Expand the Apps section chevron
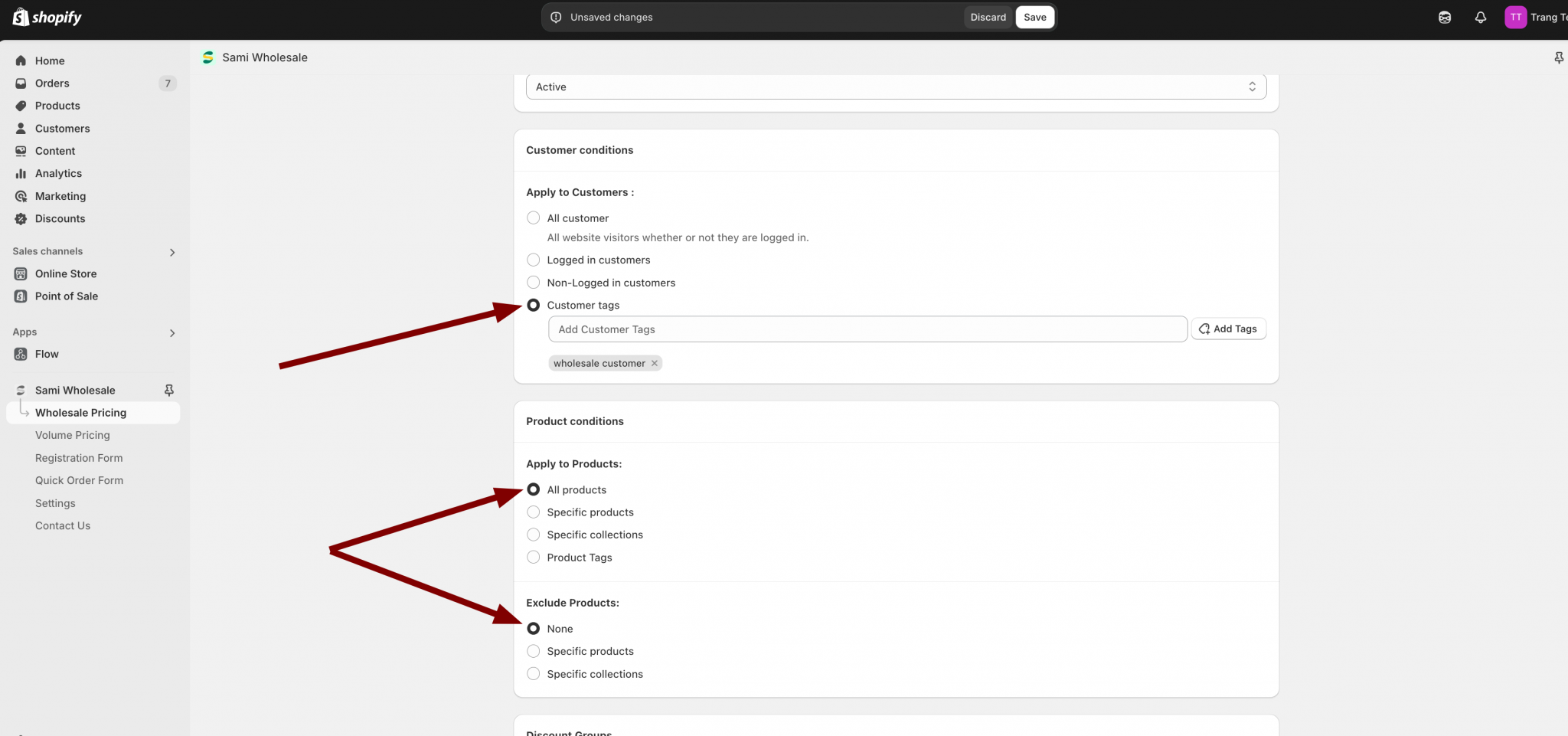The height and width of the screenshot is (736, 1568). click(171, 332)
